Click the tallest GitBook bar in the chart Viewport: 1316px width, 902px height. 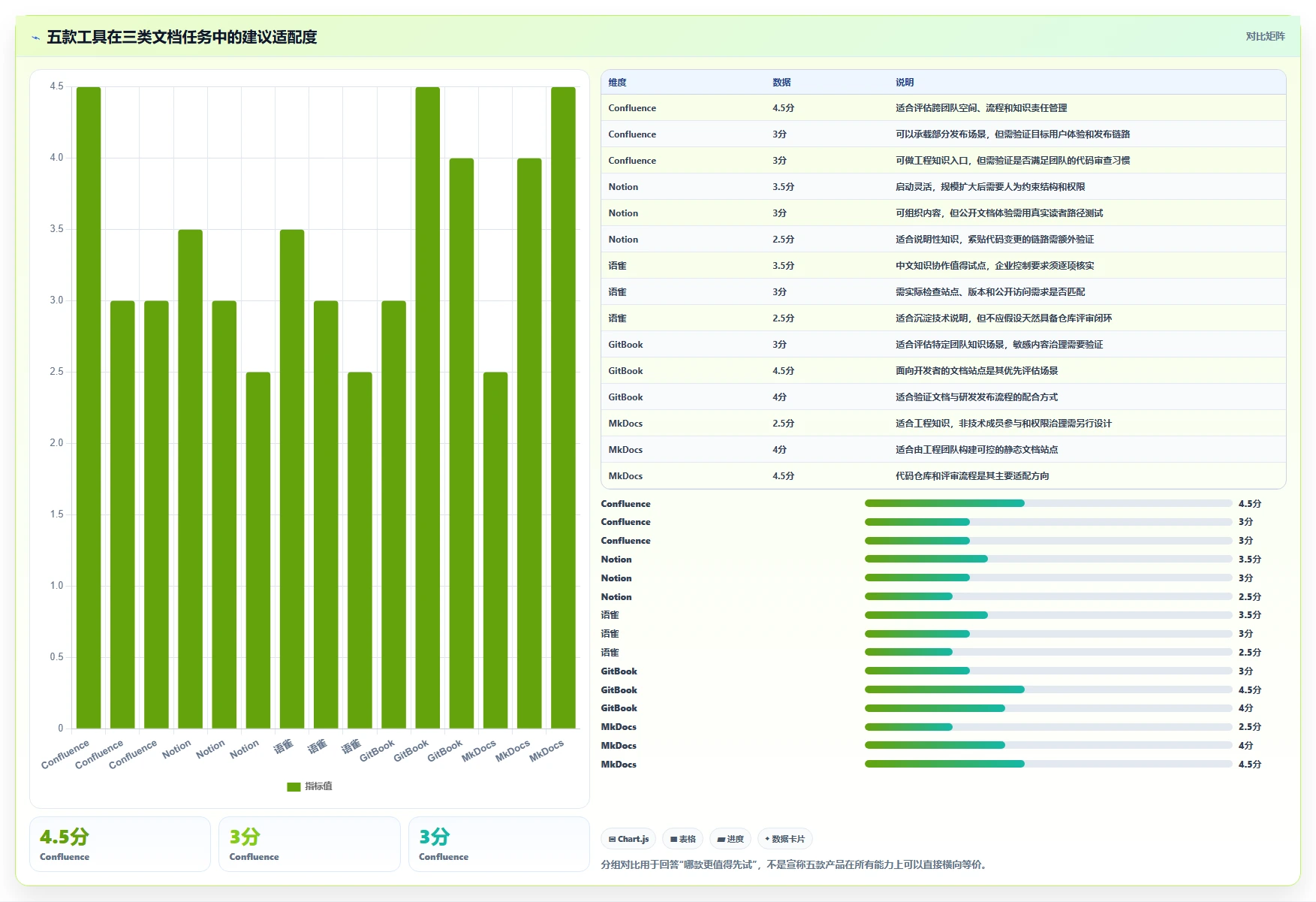pos(428,408)
